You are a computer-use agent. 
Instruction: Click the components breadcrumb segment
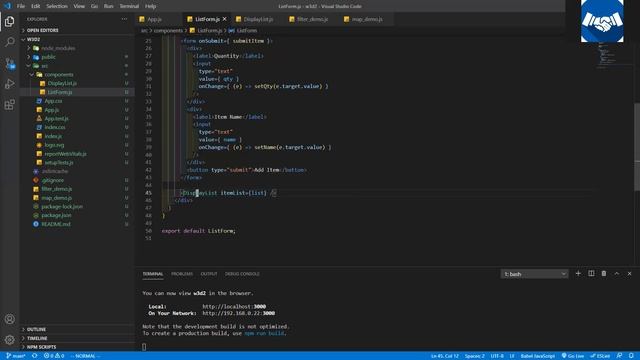click(168, 31)
